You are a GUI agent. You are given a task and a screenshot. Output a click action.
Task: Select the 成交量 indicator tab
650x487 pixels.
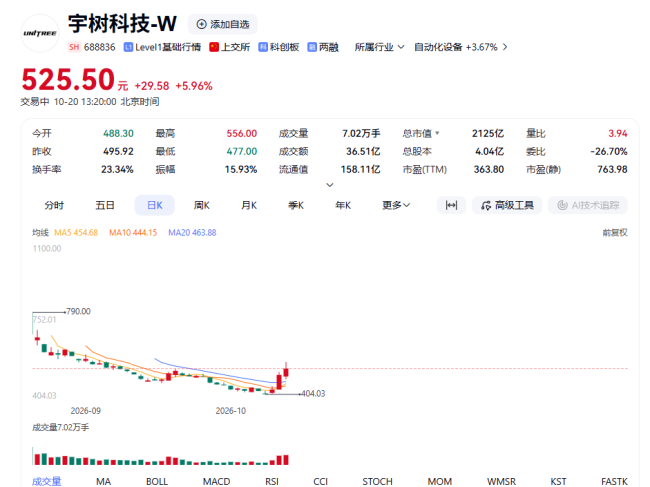pyautogui.click(x=46, y=482)
